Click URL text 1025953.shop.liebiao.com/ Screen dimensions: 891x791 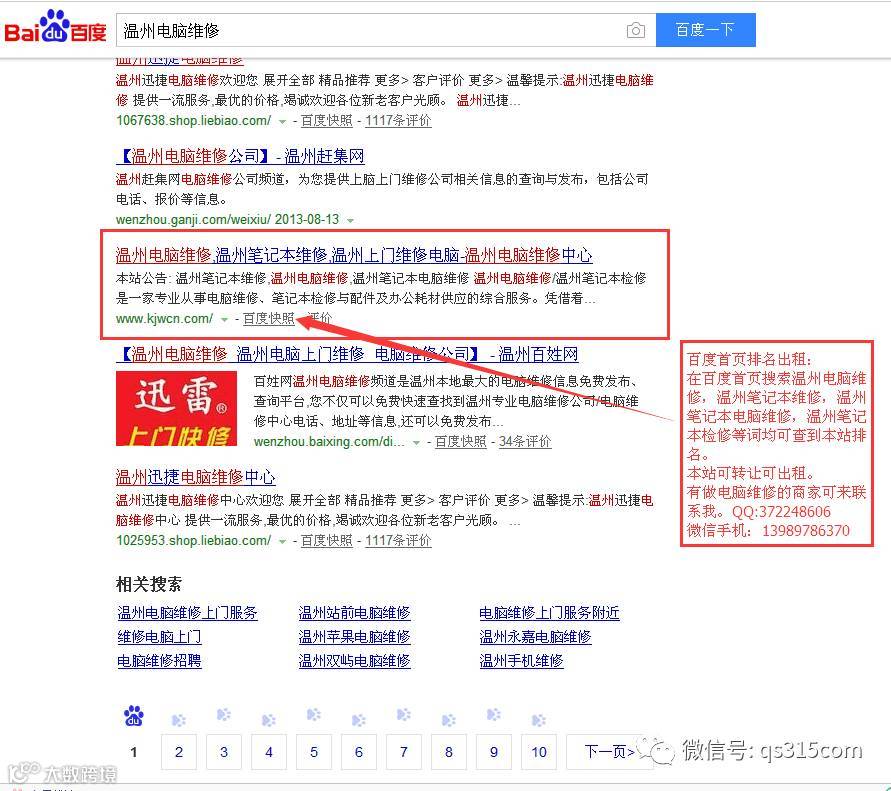(x=193, y=540)
